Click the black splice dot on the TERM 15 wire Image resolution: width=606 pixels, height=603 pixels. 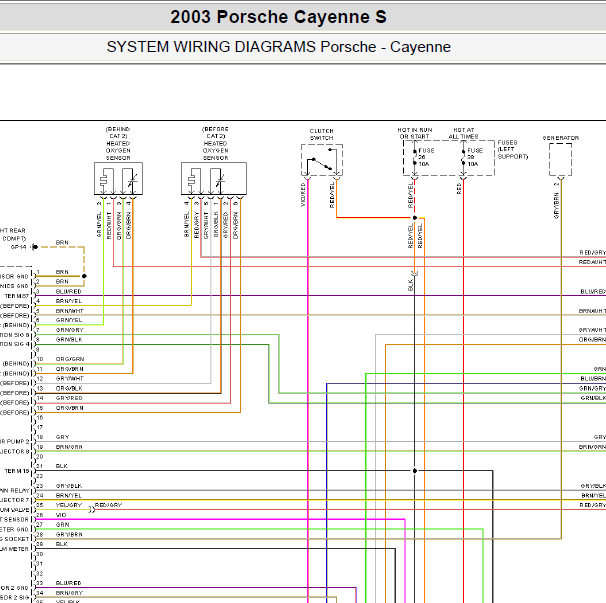pos(415,471)
